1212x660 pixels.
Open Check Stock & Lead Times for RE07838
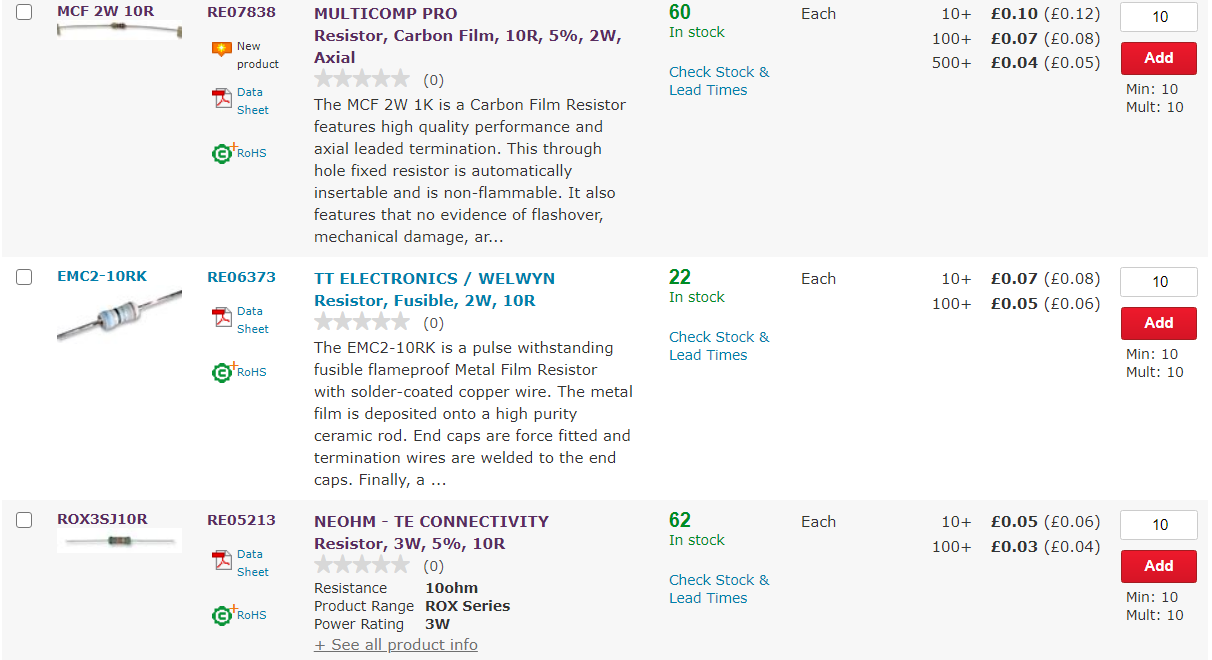pos(719,81)
